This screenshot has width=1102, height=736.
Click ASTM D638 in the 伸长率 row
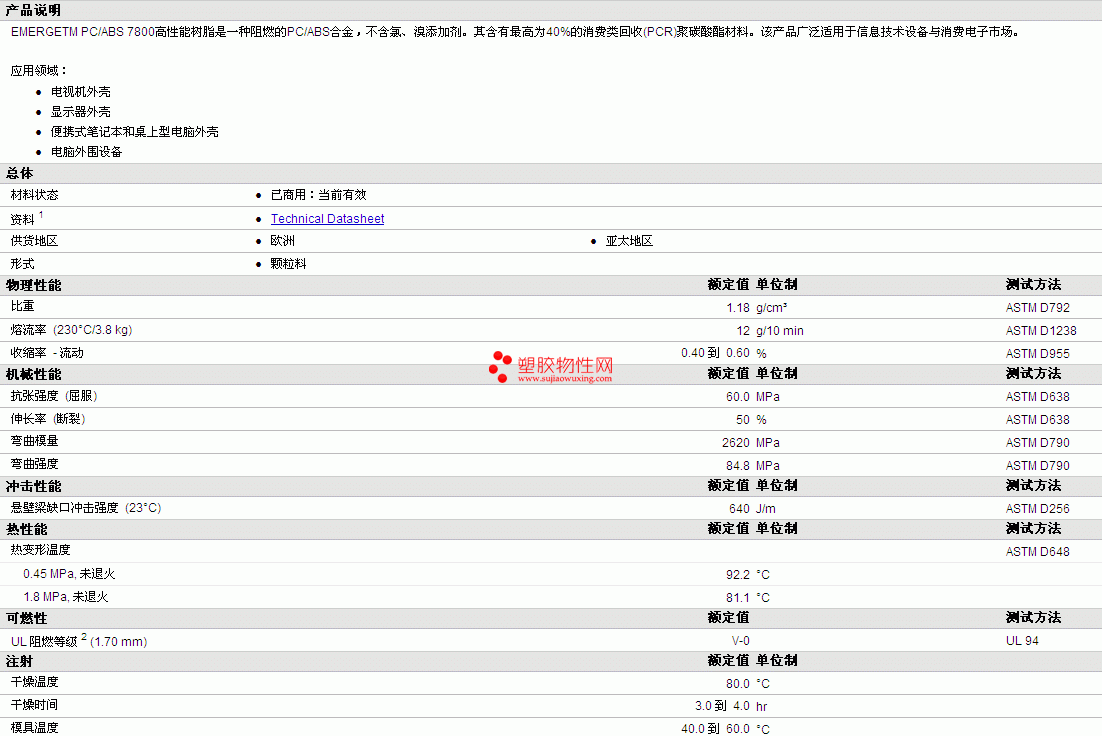pos(1037,420)
